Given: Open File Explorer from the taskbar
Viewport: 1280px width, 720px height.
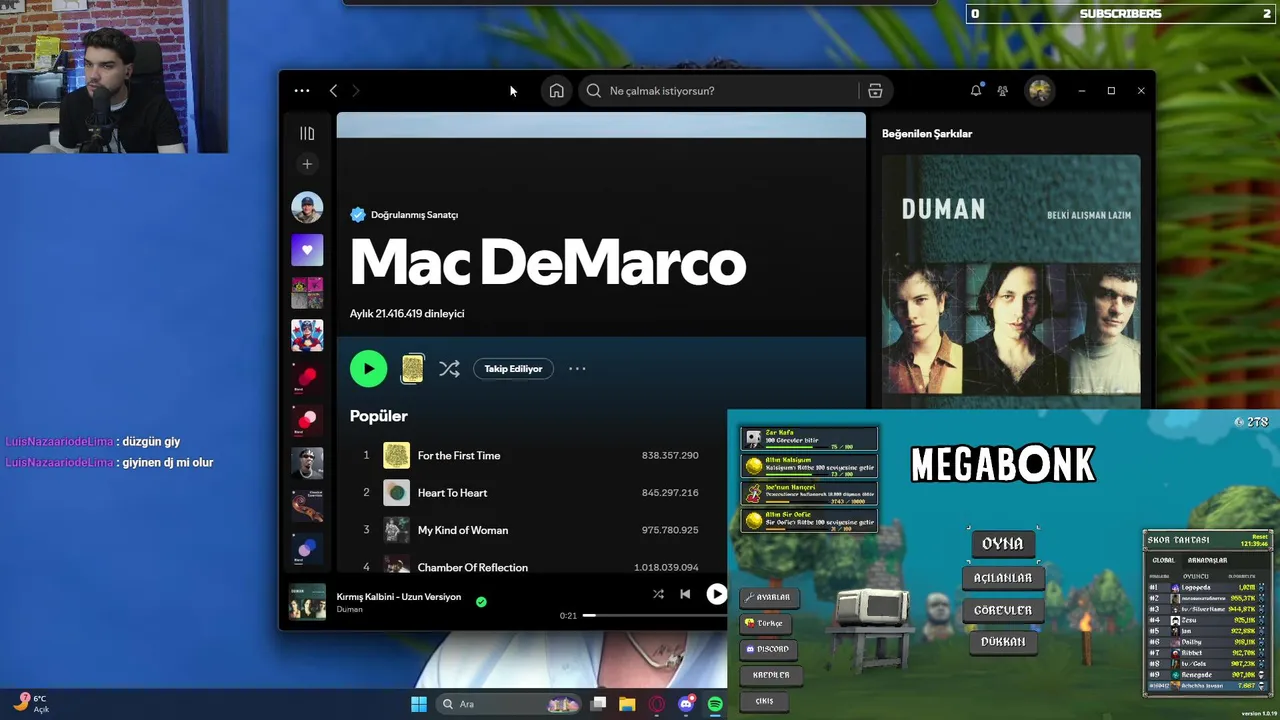Looking at the screenshot, I should (627, 704).
